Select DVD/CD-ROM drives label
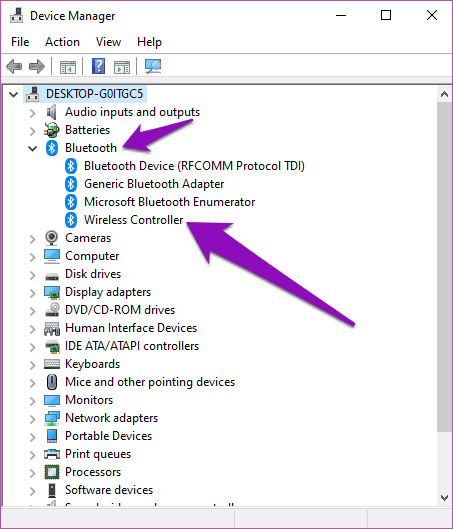The image size is (453, 529). point(120,310)
